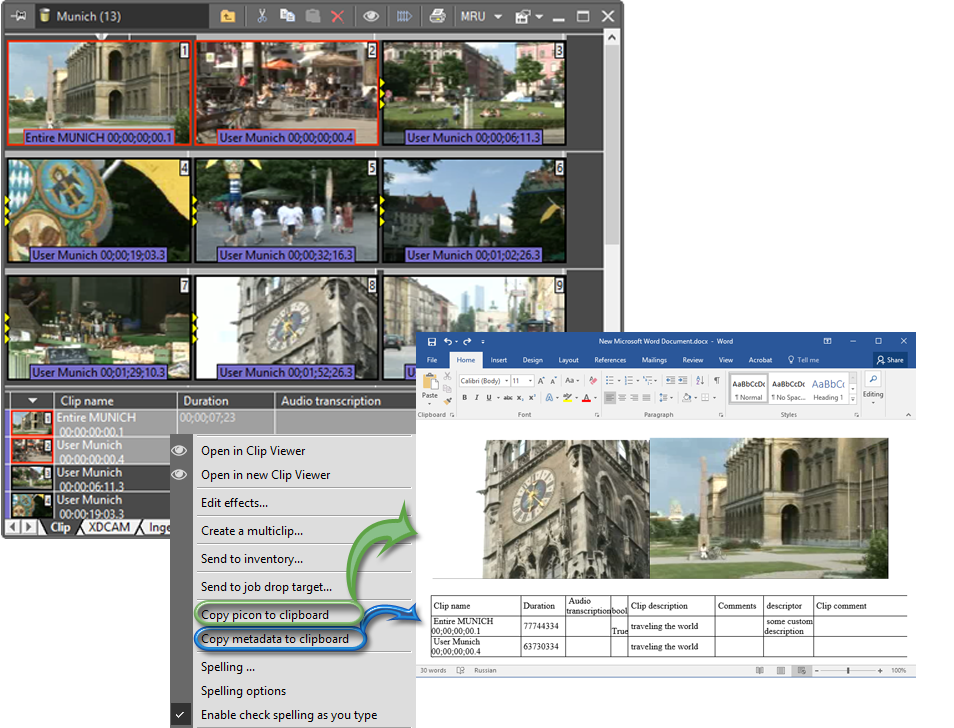This screenshot has height=728, width=954.
Task: Toggle Print Layout view in Word status bar
Action: [779, 670]
